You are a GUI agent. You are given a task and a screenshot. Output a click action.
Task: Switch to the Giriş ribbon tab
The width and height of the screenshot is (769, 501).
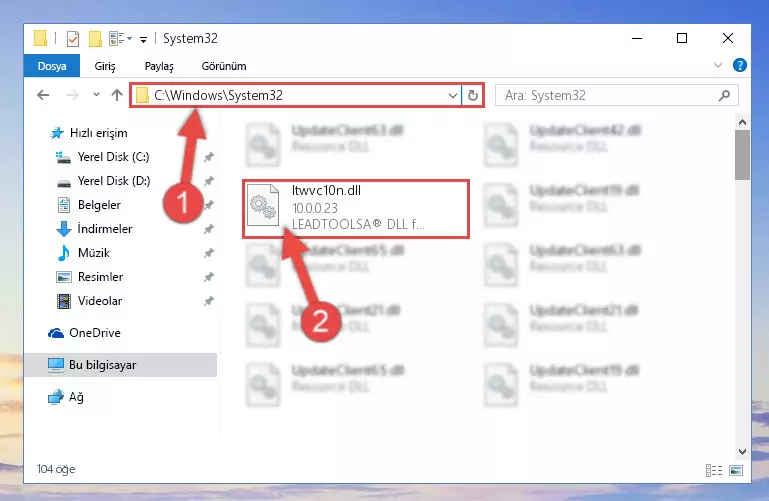pos(105,66)
